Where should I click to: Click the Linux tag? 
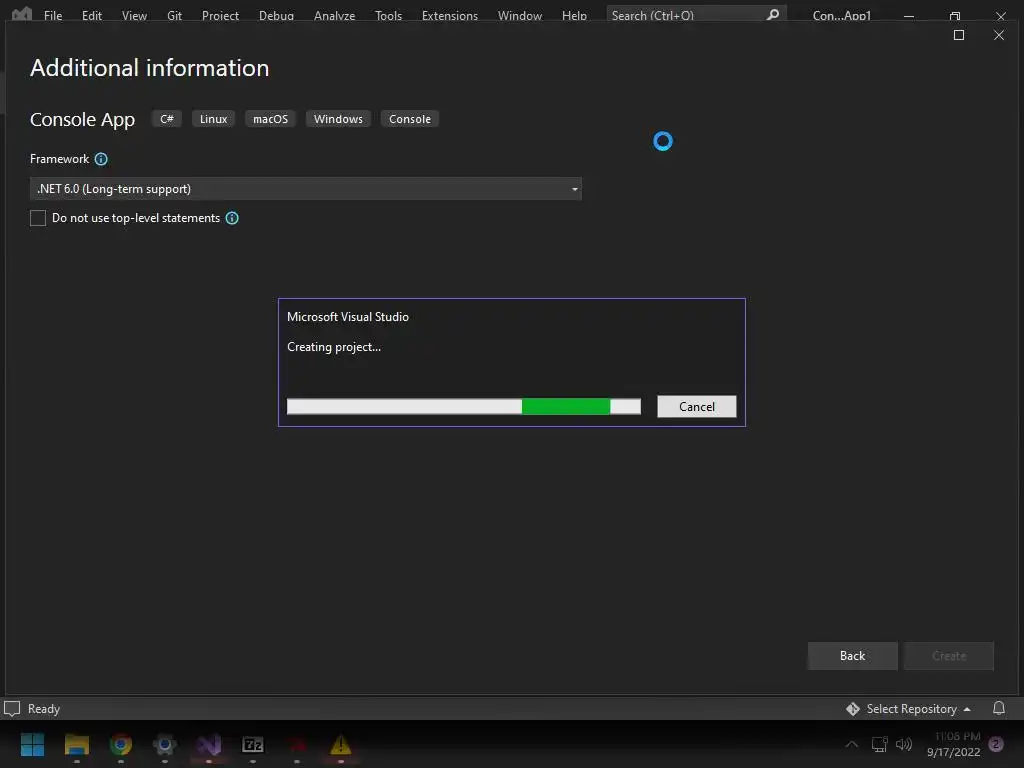click(x=214, y=119)
